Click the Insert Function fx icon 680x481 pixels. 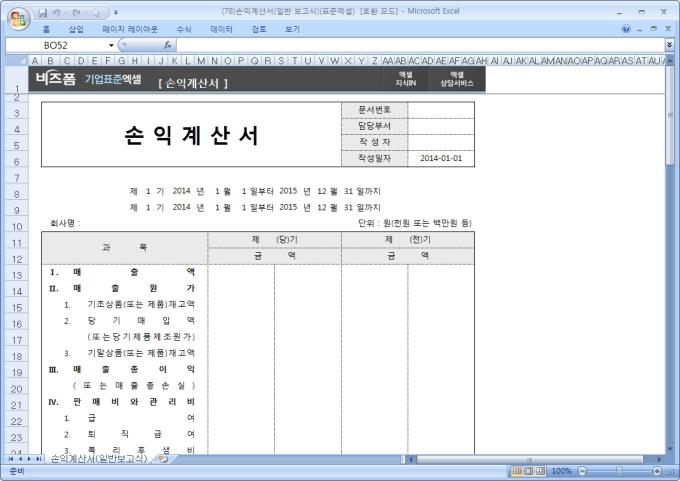pos(168,45)
